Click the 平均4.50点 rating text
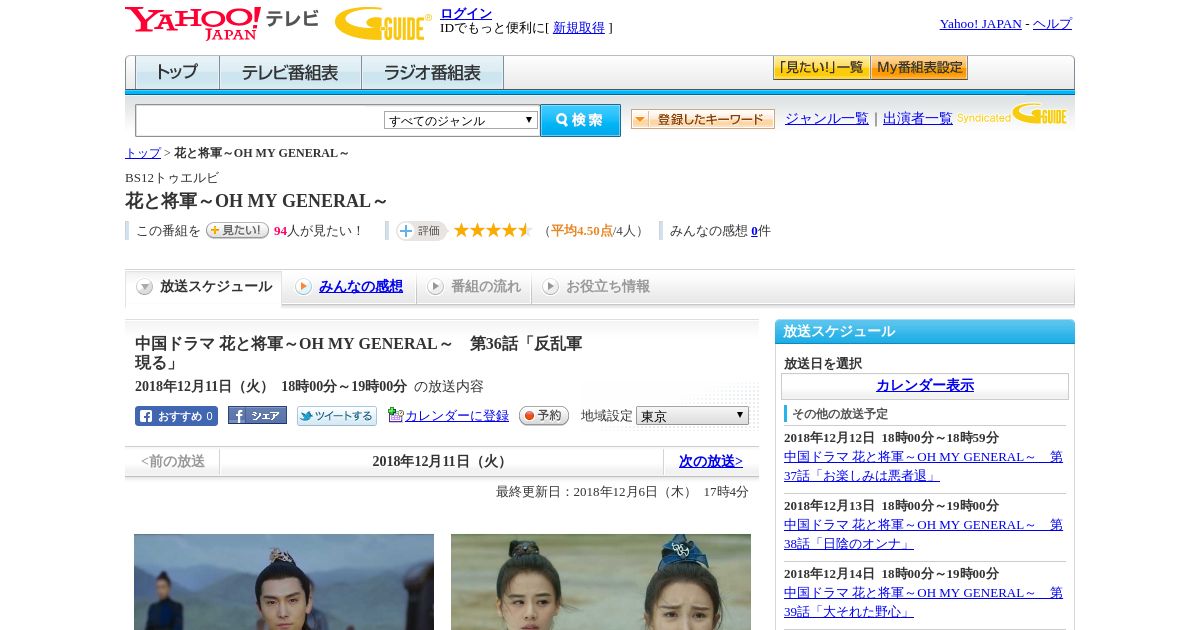 [x=582, y=231]
